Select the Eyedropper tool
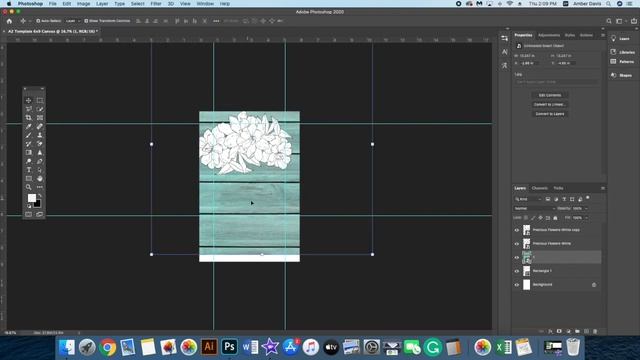640x360 pixels. coord(29,127)
